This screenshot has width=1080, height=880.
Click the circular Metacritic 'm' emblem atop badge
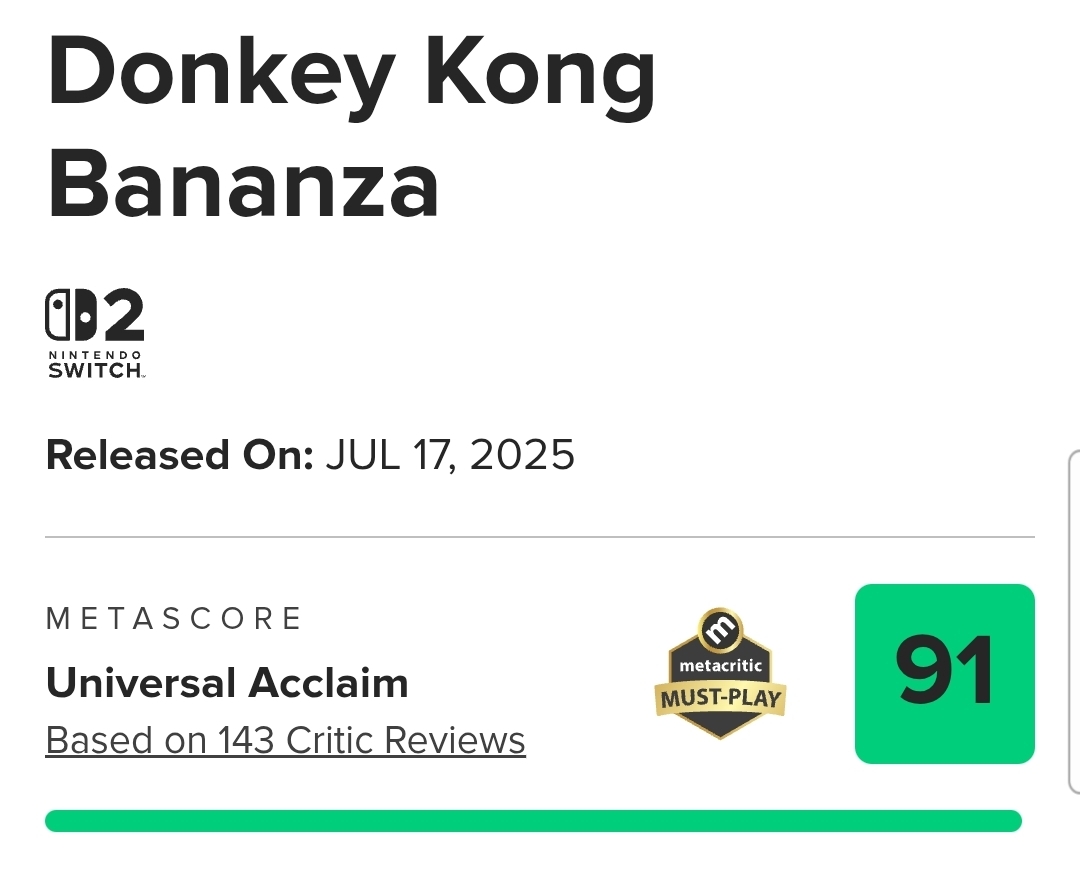(720, 630)
